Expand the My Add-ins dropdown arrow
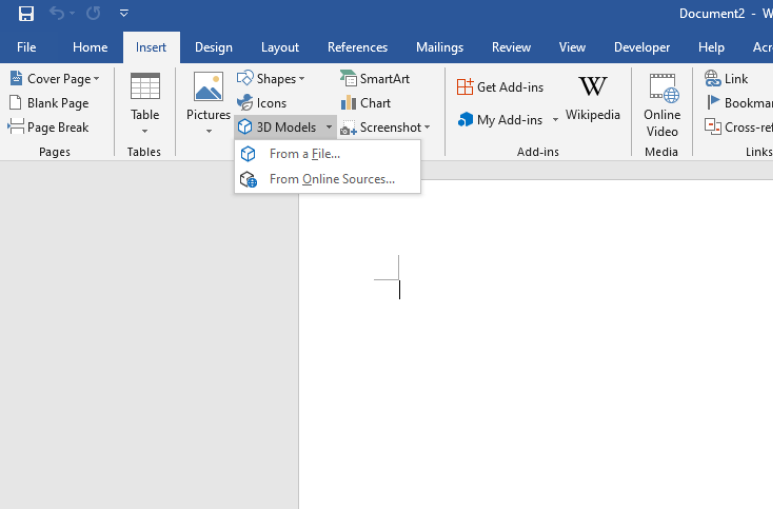The image size is (773, 509). [x=556, y=120]
